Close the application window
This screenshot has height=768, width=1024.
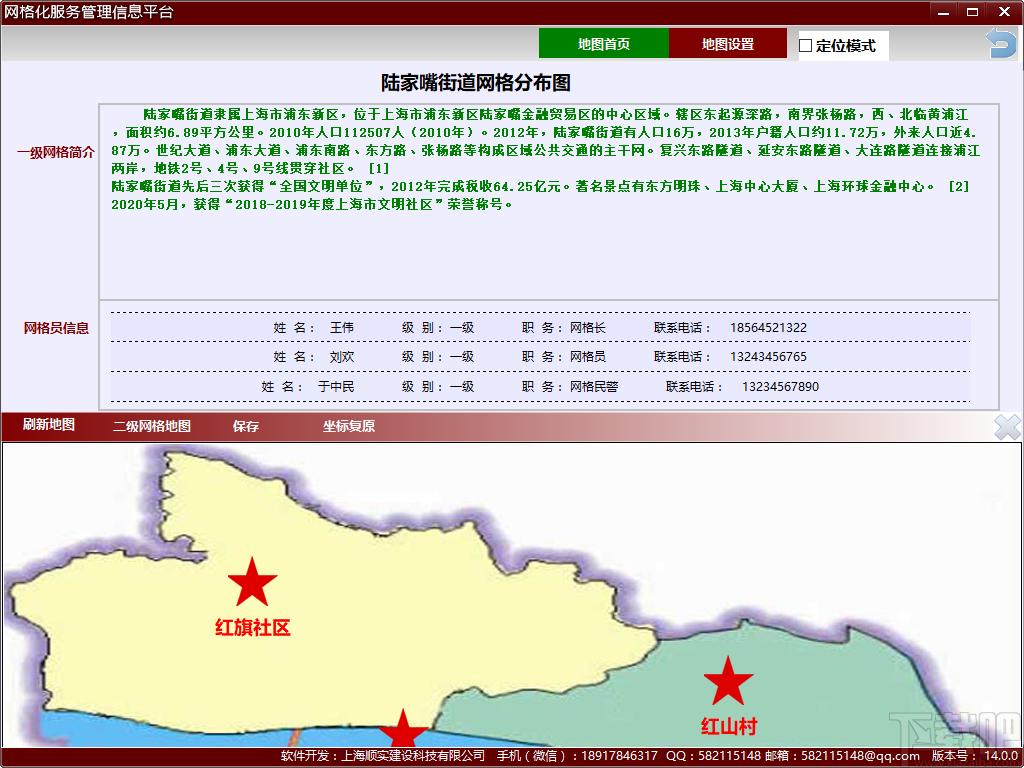pos(1004,12)
